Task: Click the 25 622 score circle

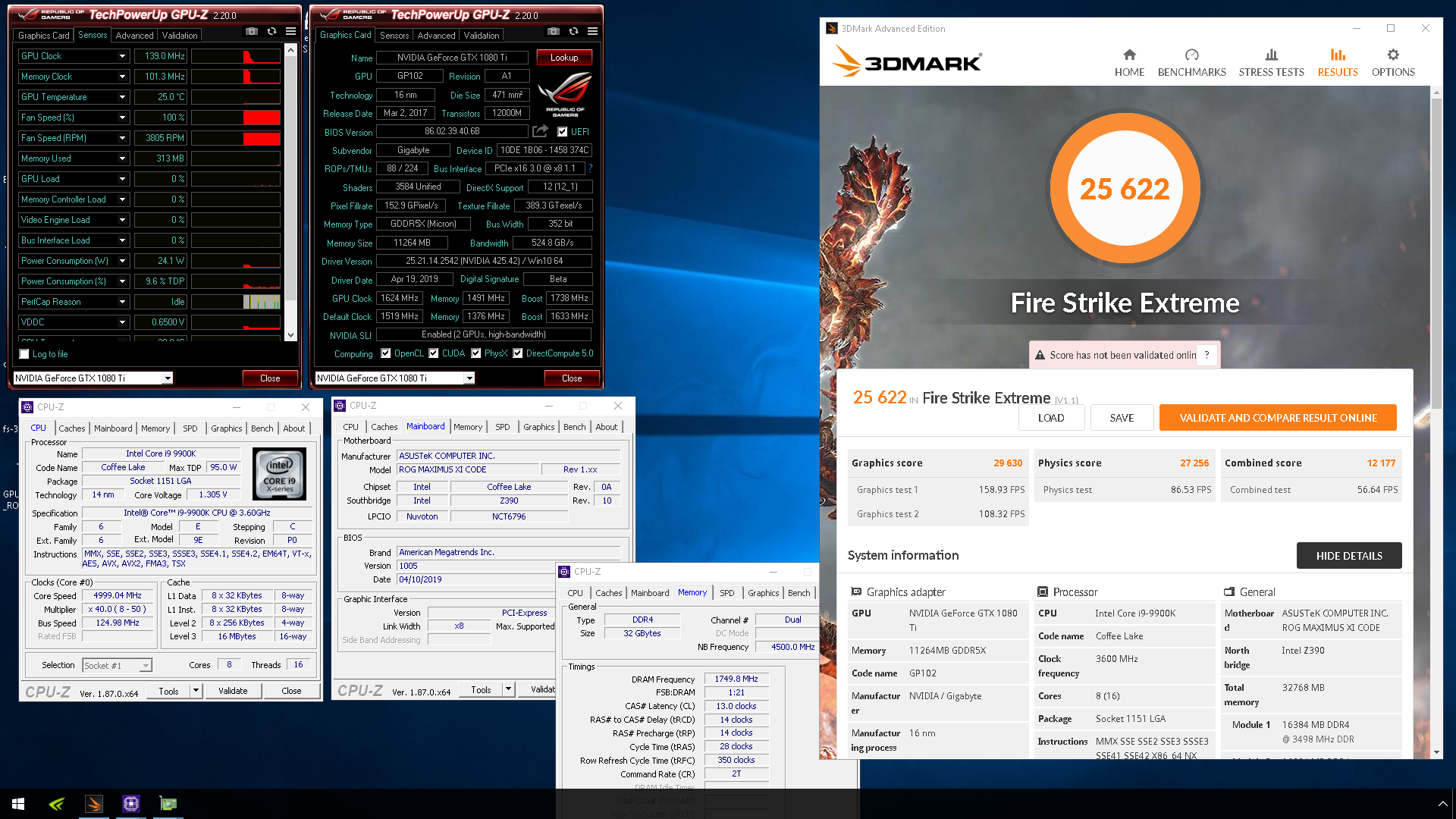Action: pyautogui.click(x=1125, y=188)
